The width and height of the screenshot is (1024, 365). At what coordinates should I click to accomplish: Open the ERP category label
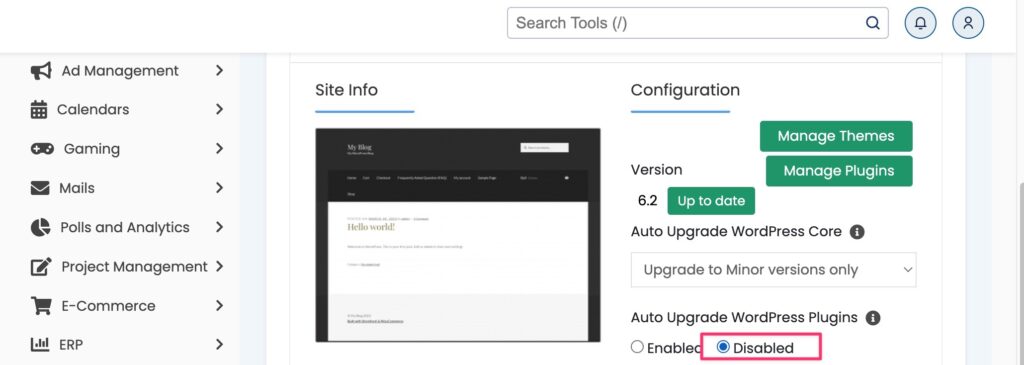point(71,344)
